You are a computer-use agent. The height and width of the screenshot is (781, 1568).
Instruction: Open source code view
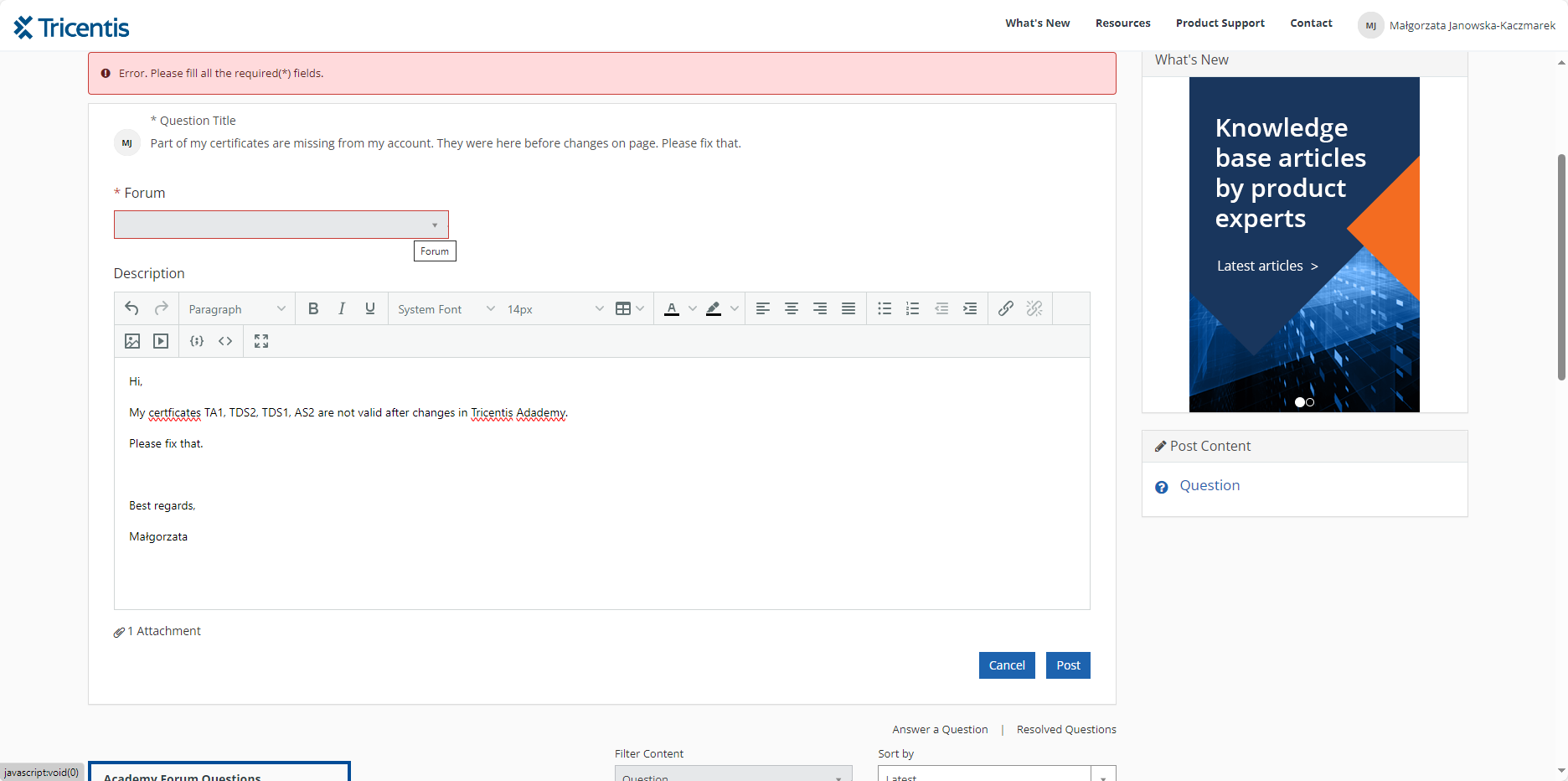click(225, 341)
